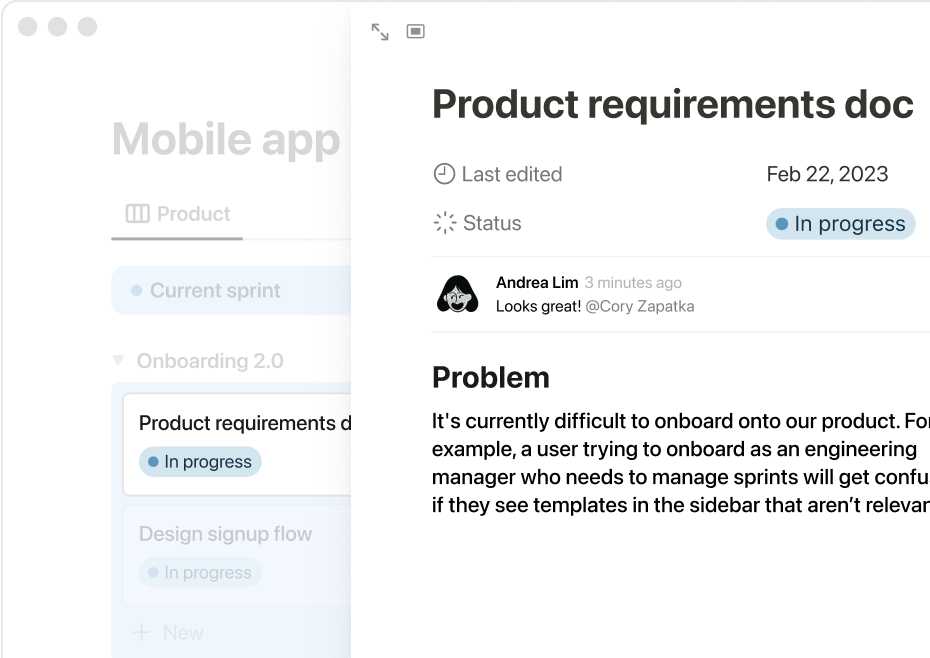Image resolution: width=930 pixels, height=658 pixels.
Task: Click the Feb 22, 2023 date value
Action: coord(827,174)
